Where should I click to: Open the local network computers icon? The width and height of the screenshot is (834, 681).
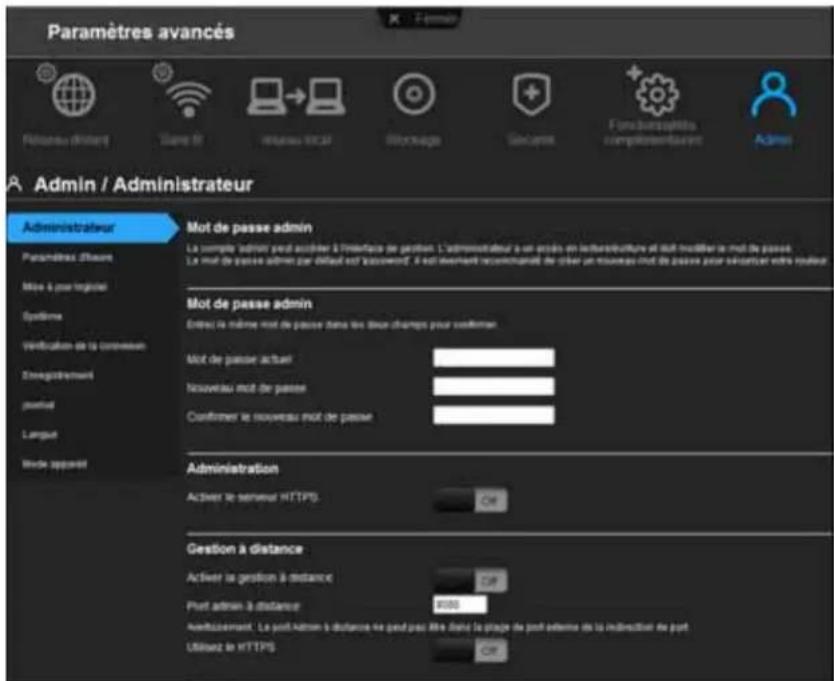(296, 96)
